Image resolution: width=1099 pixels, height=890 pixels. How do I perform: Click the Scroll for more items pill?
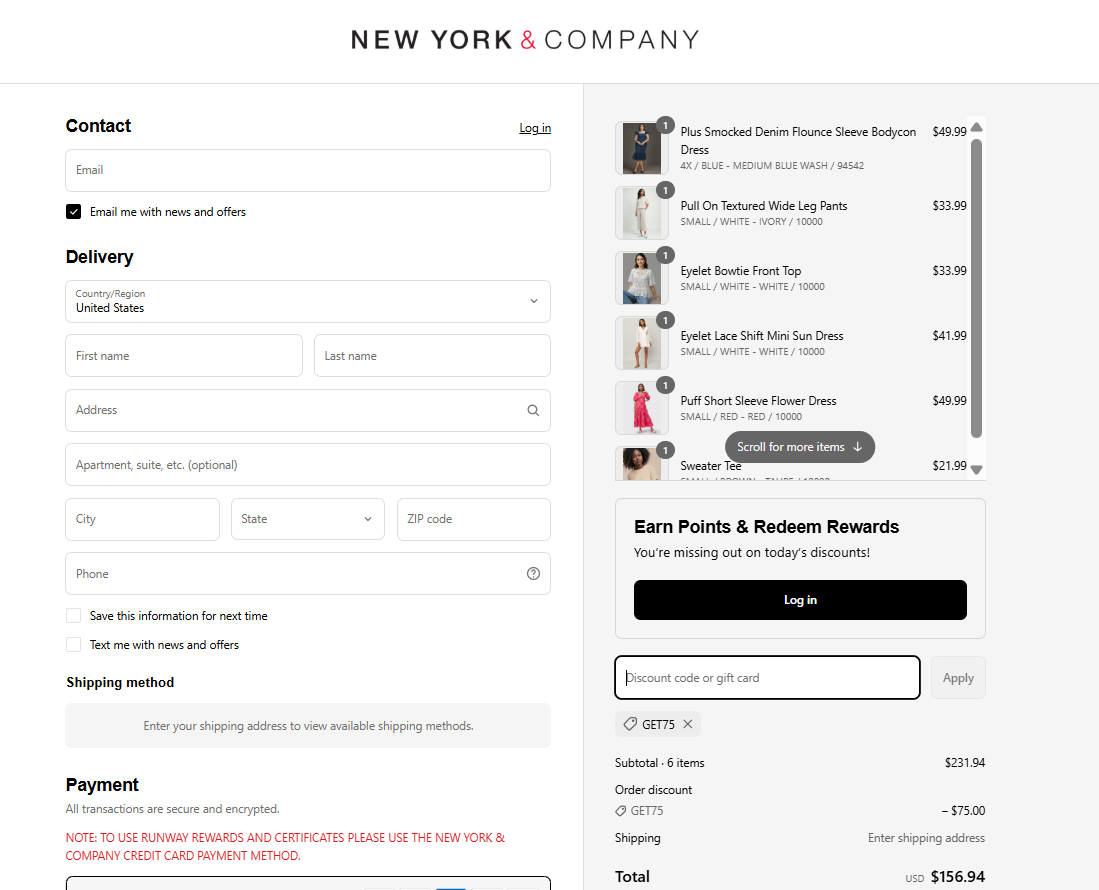tap(800, 447)
